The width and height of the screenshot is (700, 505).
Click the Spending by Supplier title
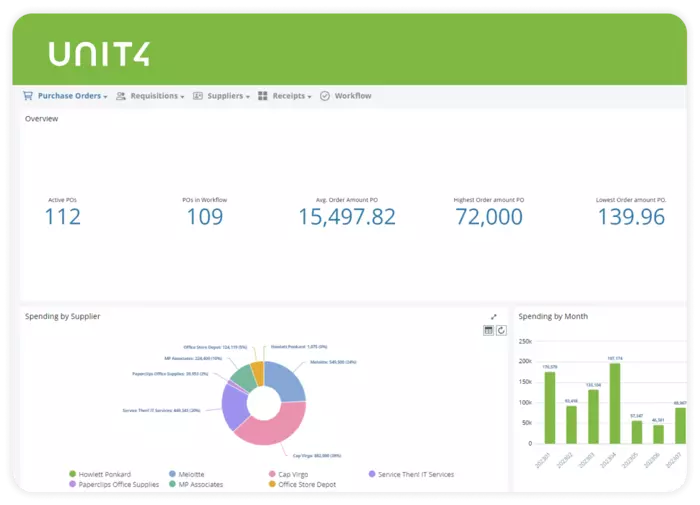62,316
